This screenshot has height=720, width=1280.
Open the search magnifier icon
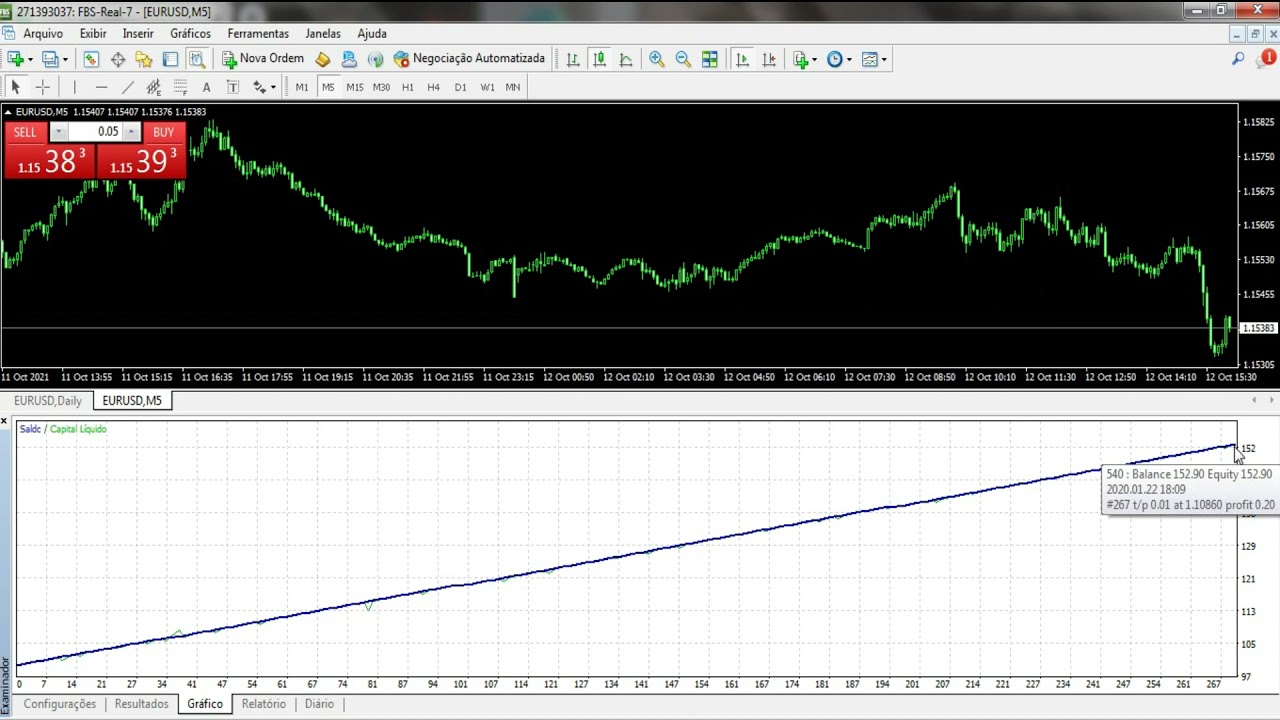pyautogui.click(x=1238, y=59)
